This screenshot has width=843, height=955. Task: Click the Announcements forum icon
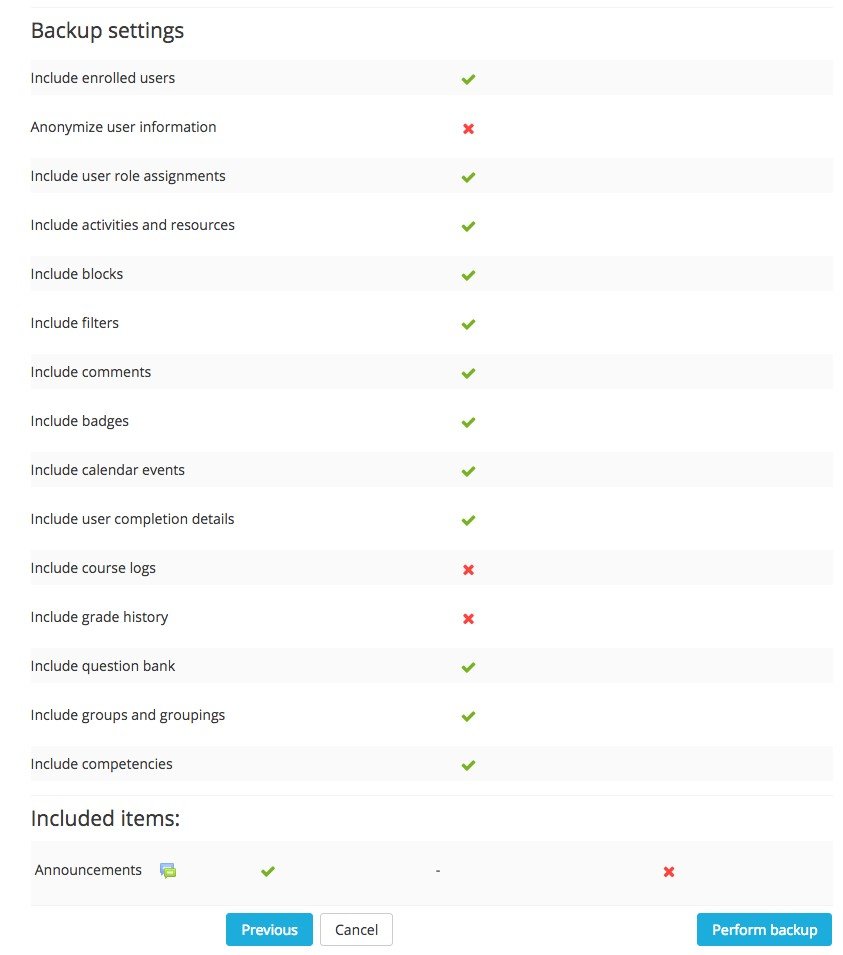click(x=168, y=871)
